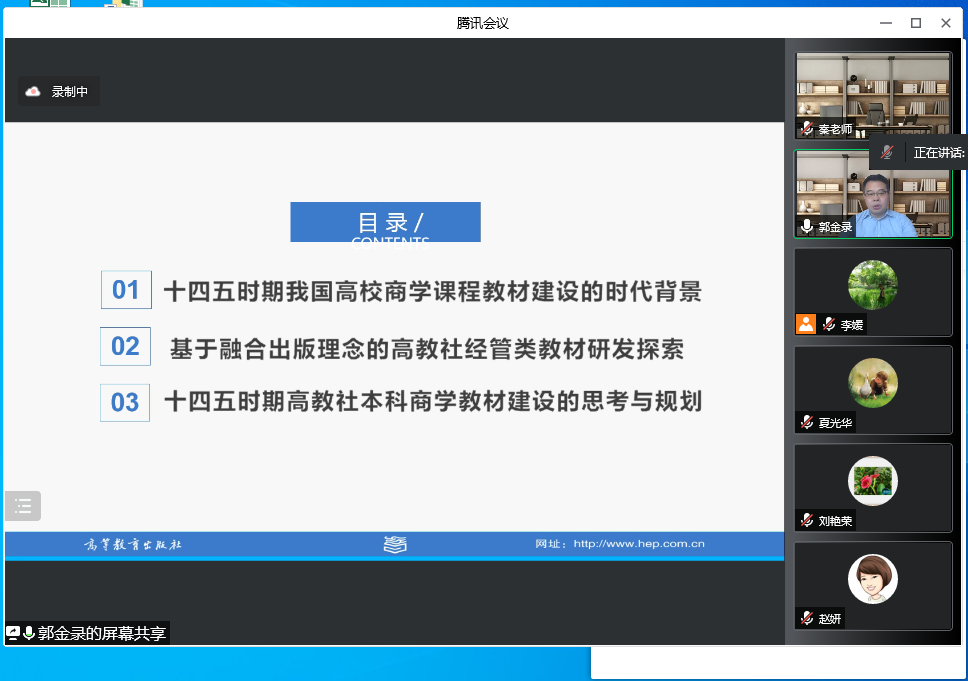The width and height of the screenshot is (968, 681).
Task: Click active microphone icon beside 郭金录 name
Action: 806,227
